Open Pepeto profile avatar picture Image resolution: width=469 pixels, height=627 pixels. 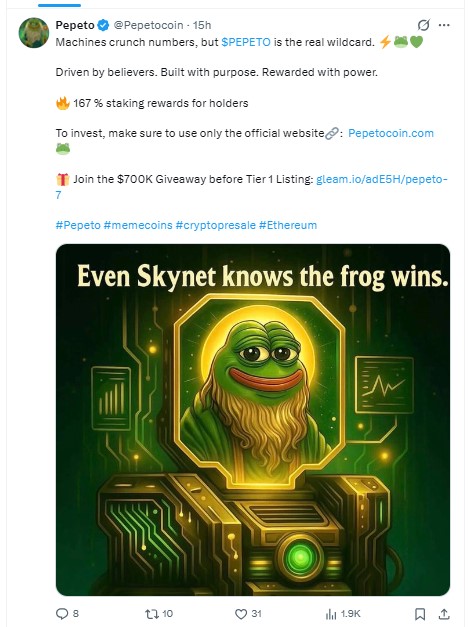(x=34, y=33)
